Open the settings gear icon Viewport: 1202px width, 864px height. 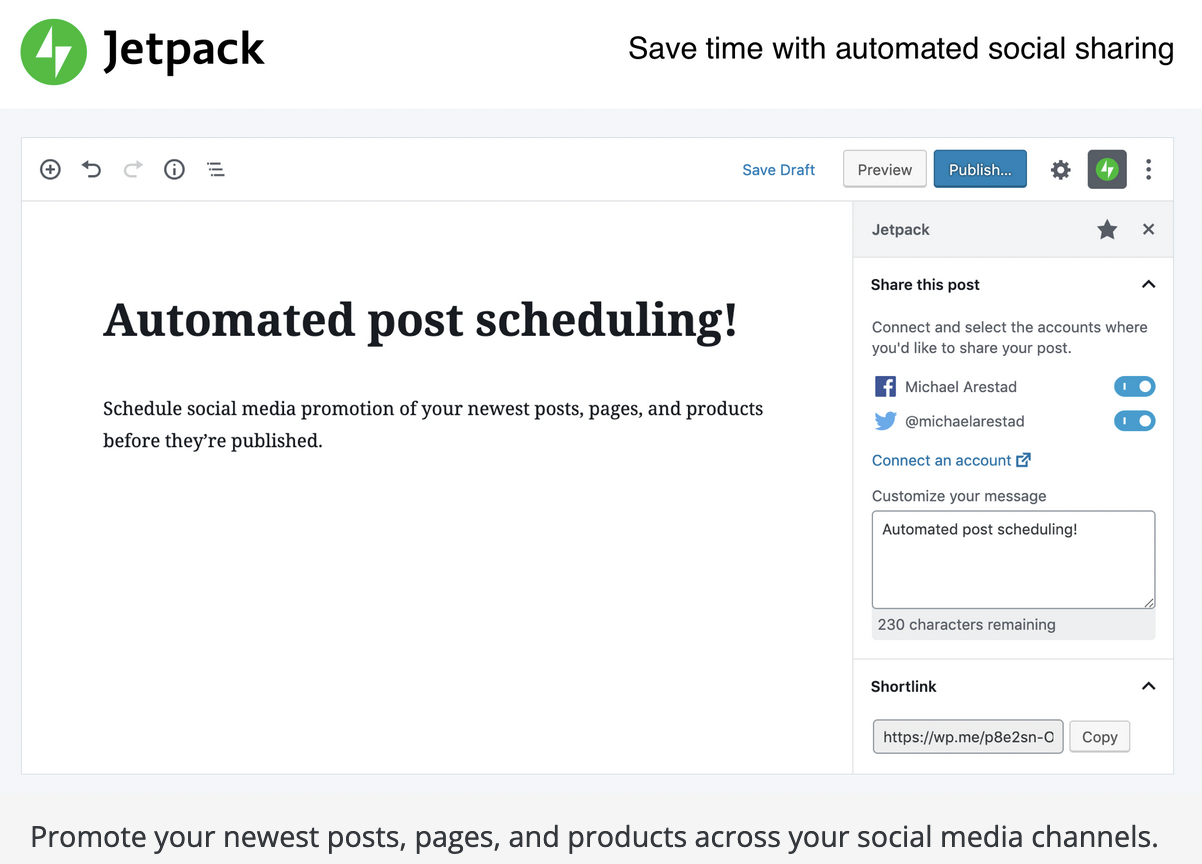(1060, 169)
